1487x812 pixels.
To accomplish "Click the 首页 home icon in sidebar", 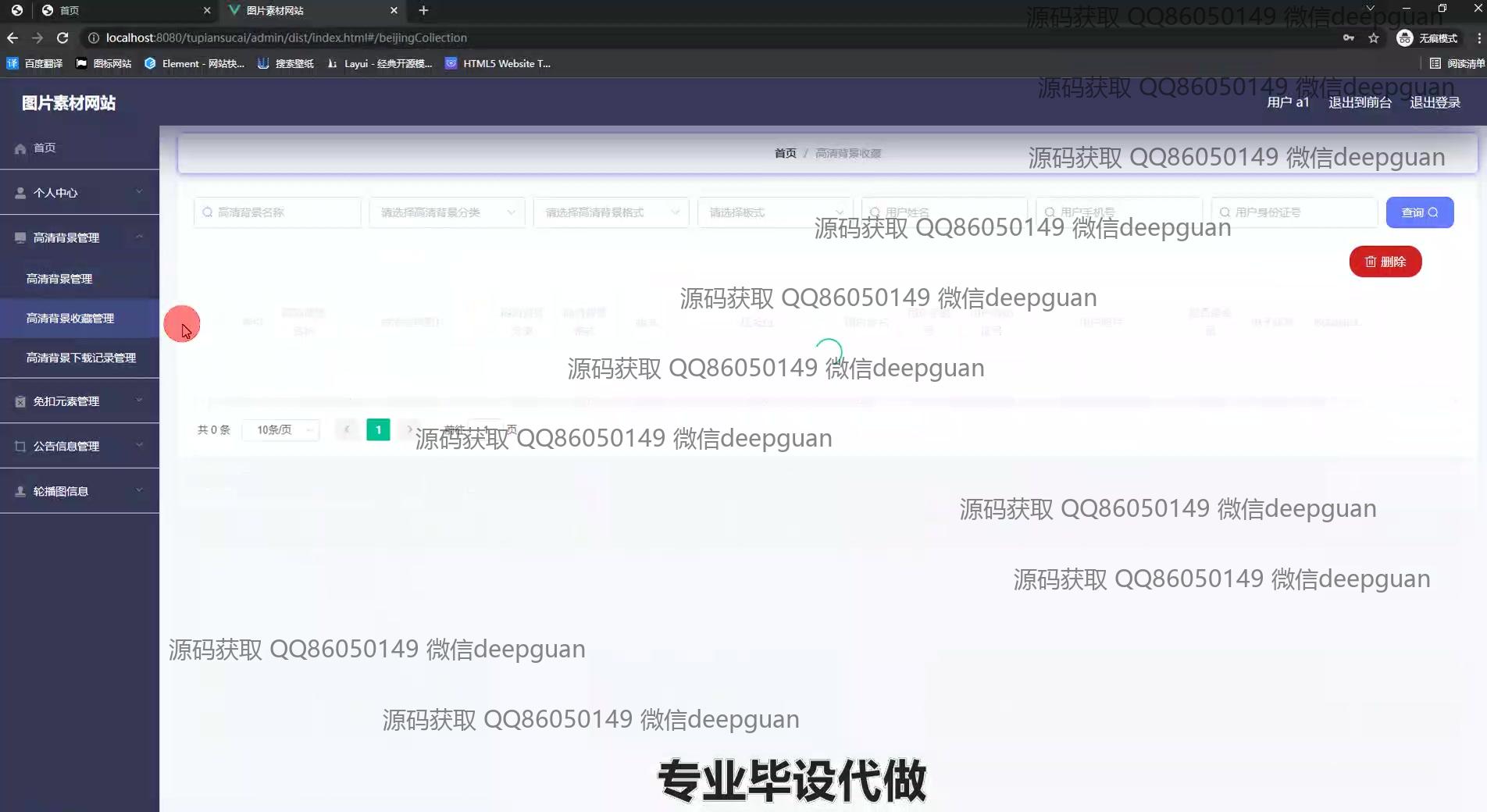I will 20,148.
